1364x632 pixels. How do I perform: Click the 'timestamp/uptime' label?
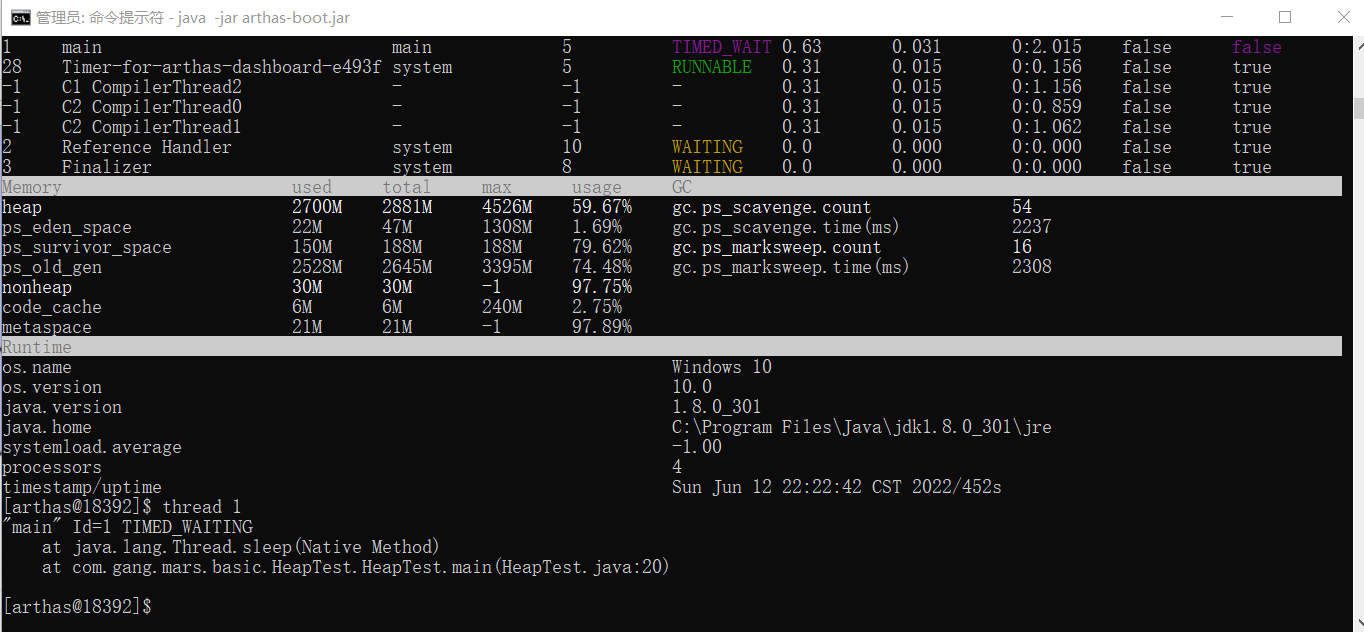(82, 487)
